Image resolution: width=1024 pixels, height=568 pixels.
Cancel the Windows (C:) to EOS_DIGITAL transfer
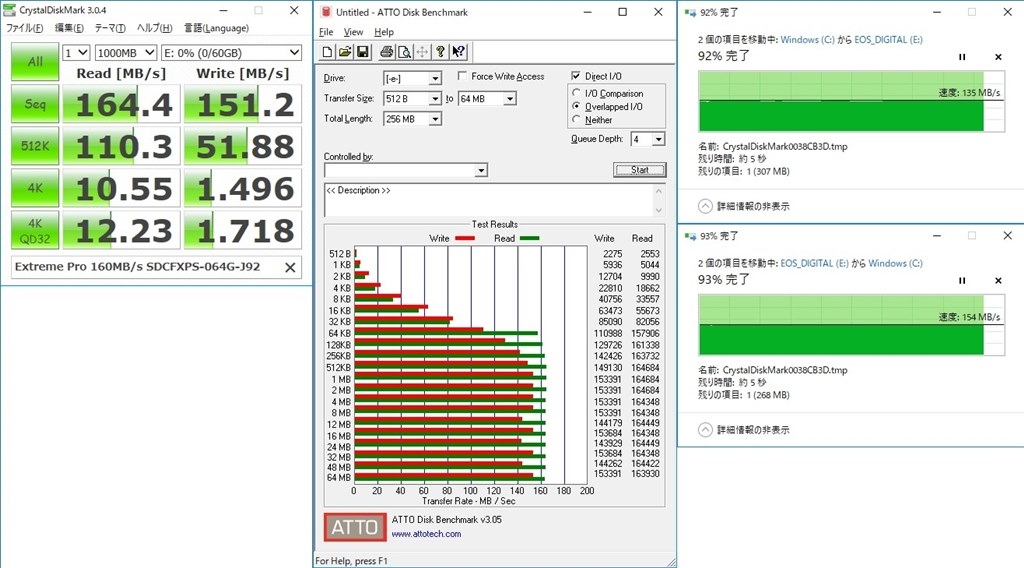(999, 57)
